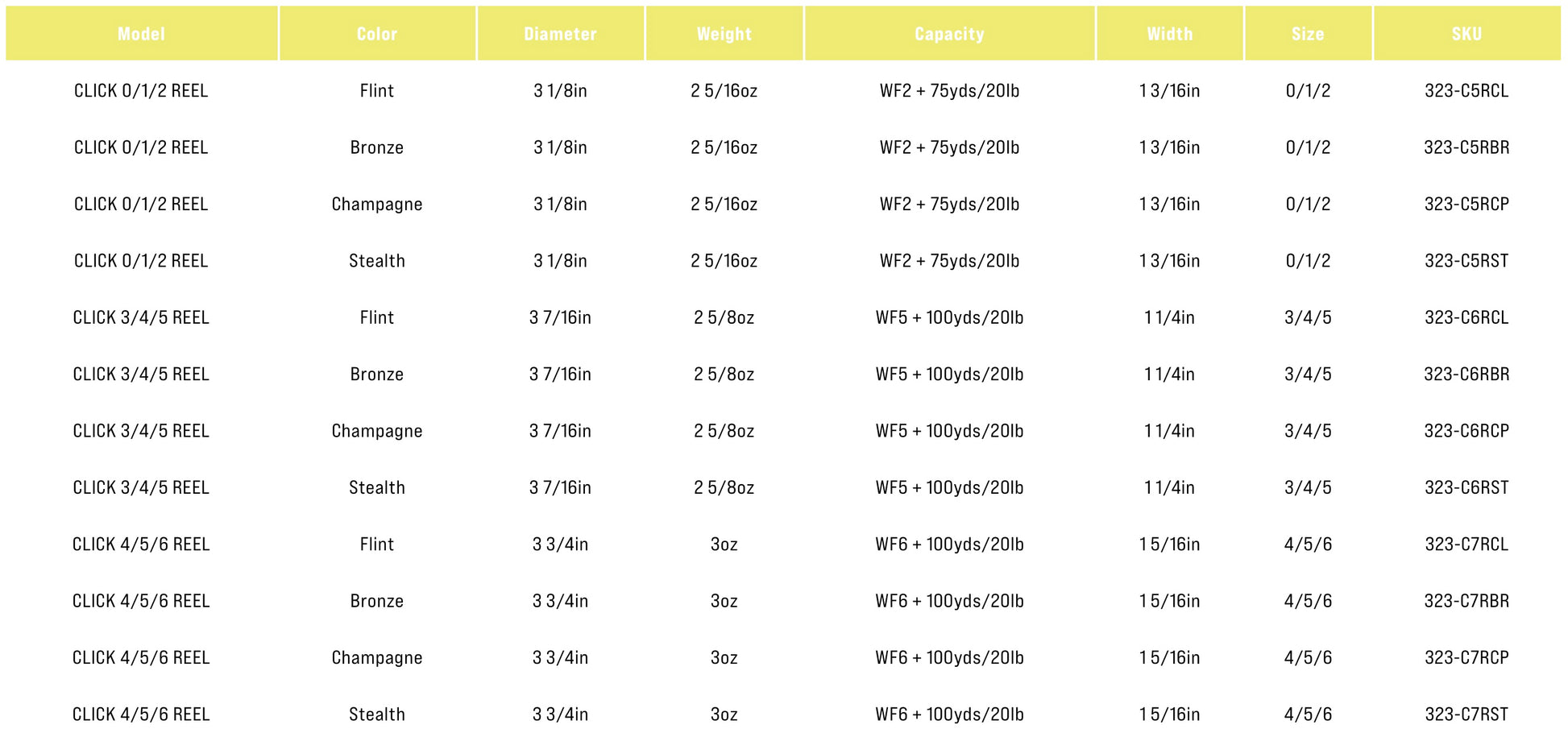Click the Model column header

141,34
